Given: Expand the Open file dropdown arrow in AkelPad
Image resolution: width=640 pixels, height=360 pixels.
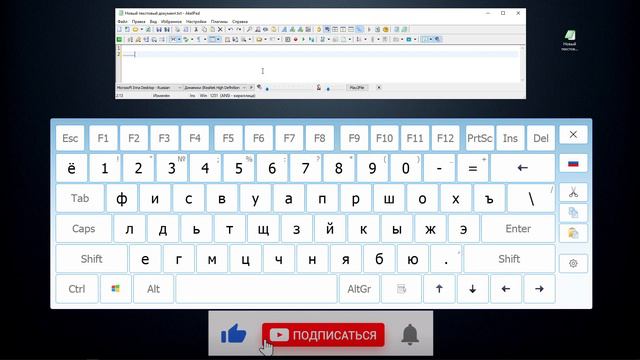Looking at the screenshot, I should [142, 29].
